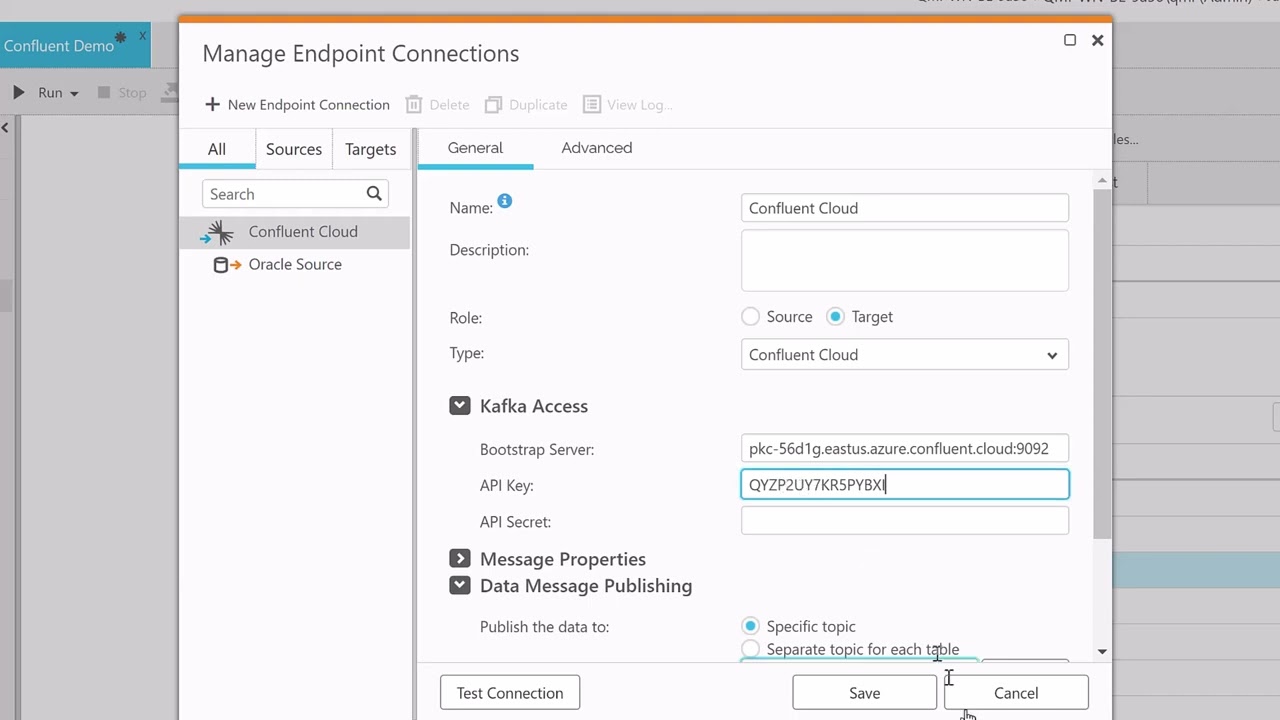1280x720 pixels.
Task: Click the 'Publish the data to:' label
Action: pyautogui.click(x=544, y=627)
